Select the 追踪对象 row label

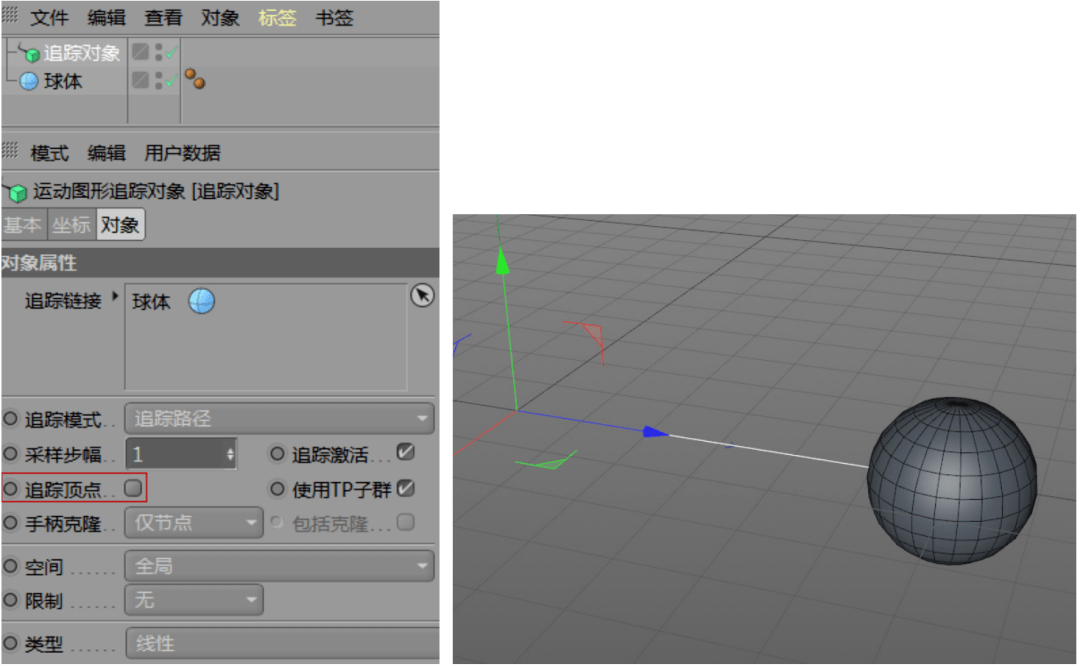click(82, 53)
